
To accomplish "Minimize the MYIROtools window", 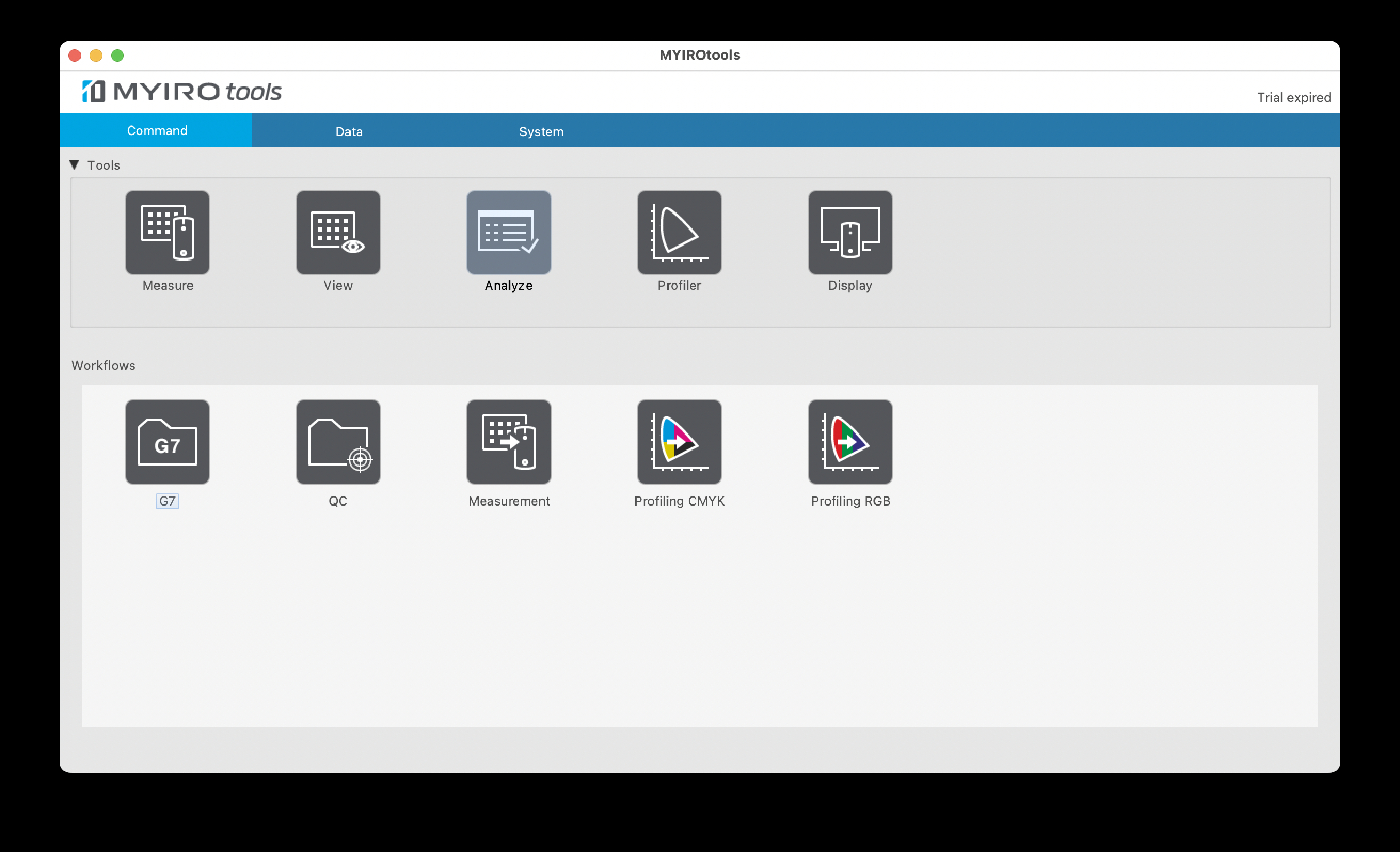I will (x=96, y=55).
